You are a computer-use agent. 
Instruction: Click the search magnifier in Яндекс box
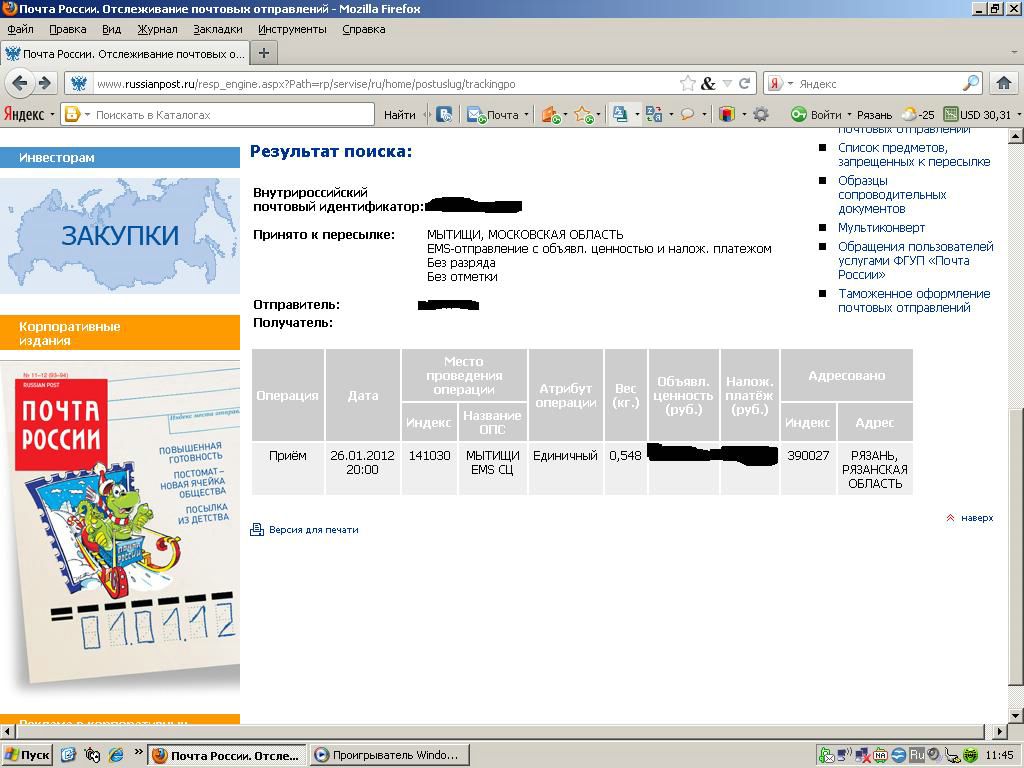pos(971,84)
